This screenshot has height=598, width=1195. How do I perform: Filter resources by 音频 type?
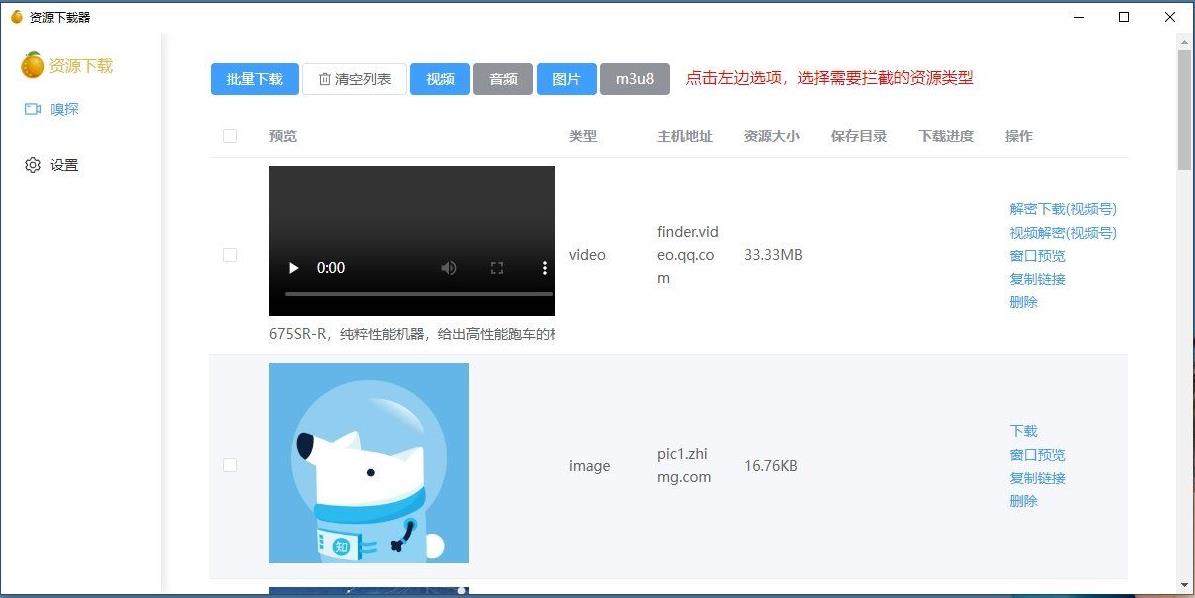[503, 78]
